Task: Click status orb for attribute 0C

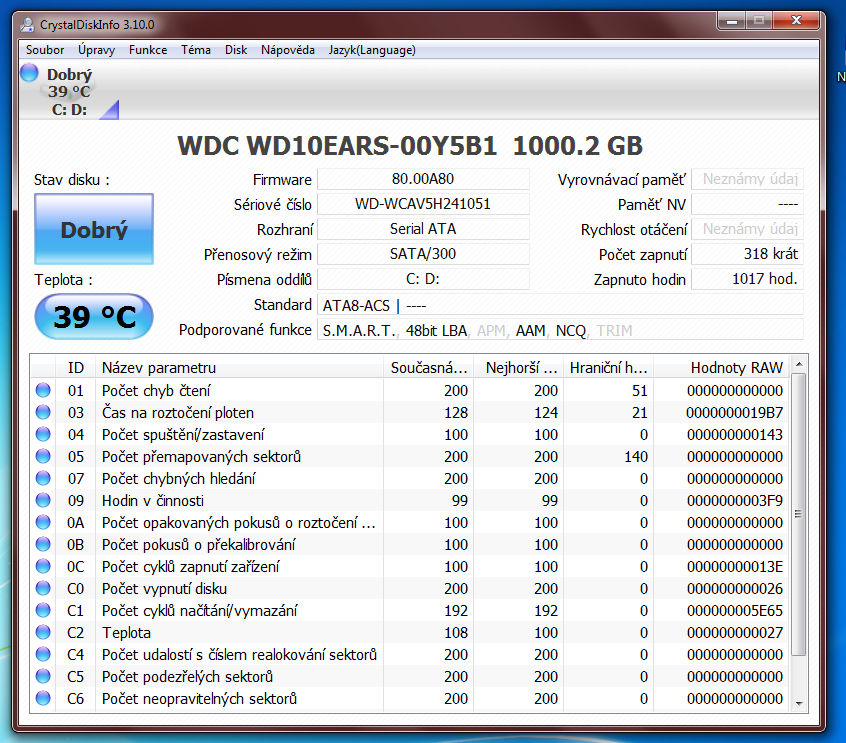Action: pyautogui.click(x=43, y=567)
